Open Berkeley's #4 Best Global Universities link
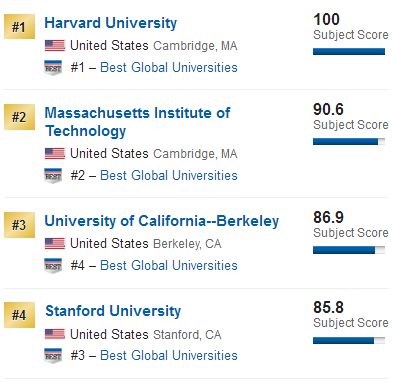This screenshot has width=396, height=383. click(169, 265)
